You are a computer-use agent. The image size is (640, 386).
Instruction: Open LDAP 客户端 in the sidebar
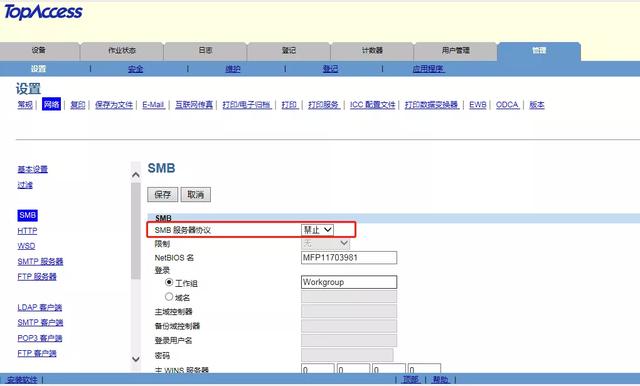tap(40, 307)
